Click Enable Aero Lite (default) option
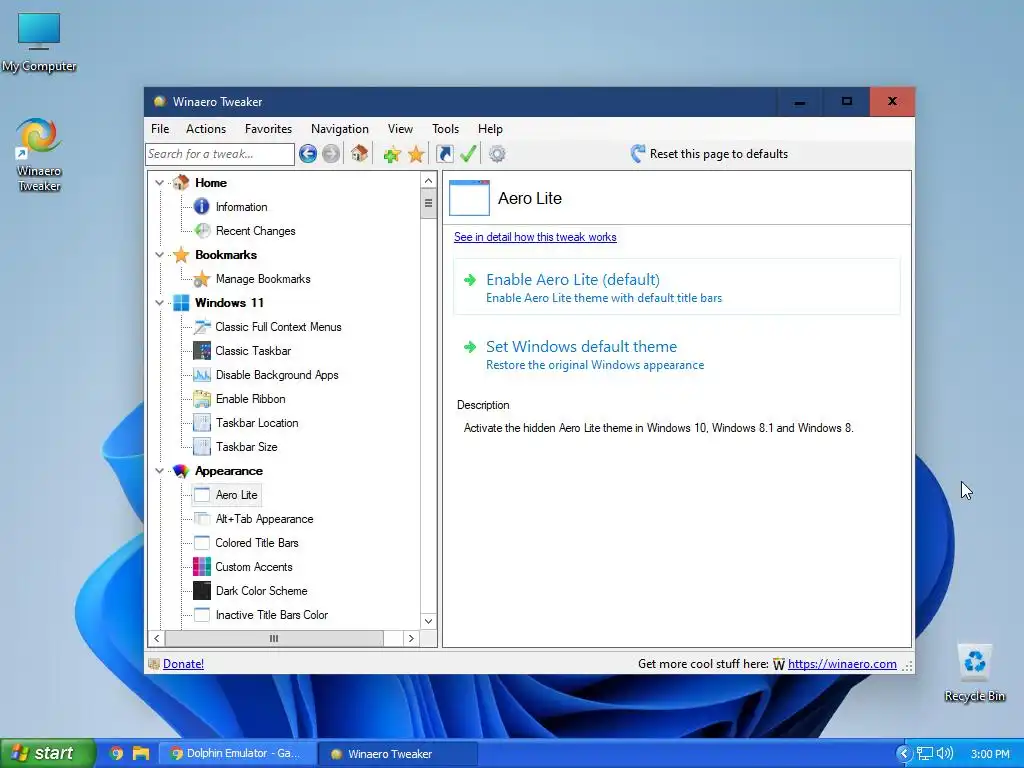 [x=677, y=287]
